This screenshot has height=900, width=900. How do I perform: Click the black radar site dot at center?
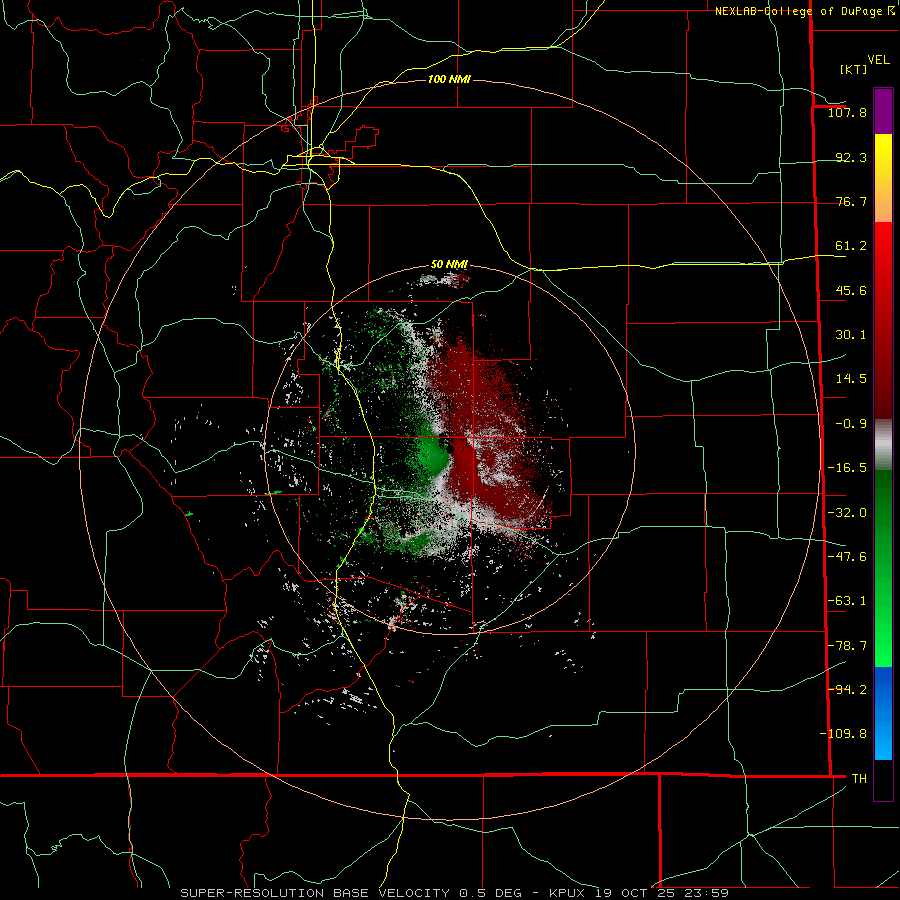(451, 449)
